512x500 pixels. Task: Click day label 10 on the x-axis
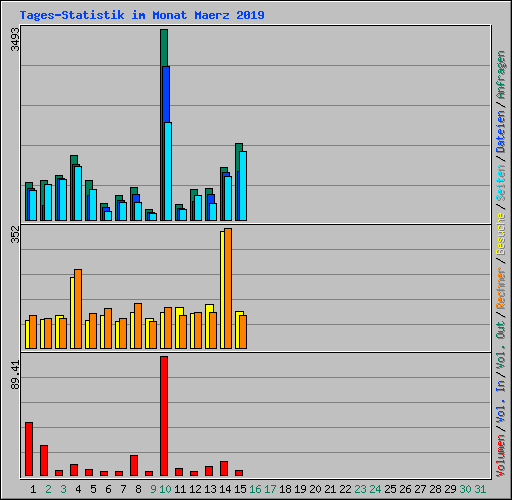[165, 489]
